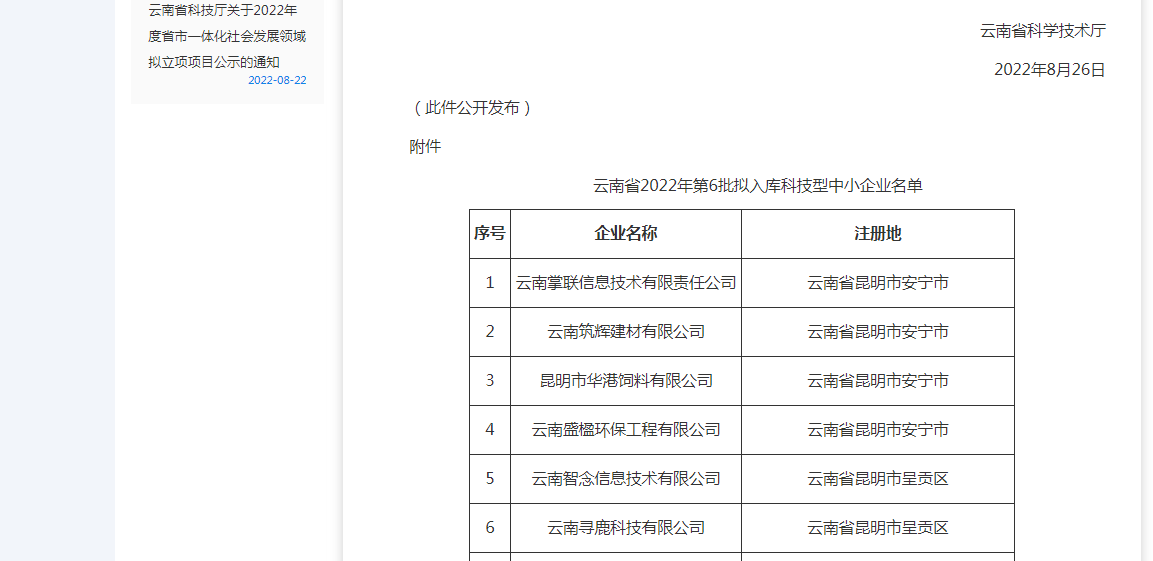Click the 注册地 cell for 云南寻鹿科技有限公司
Screen dimensions: 1153x561
coord(878,527)
